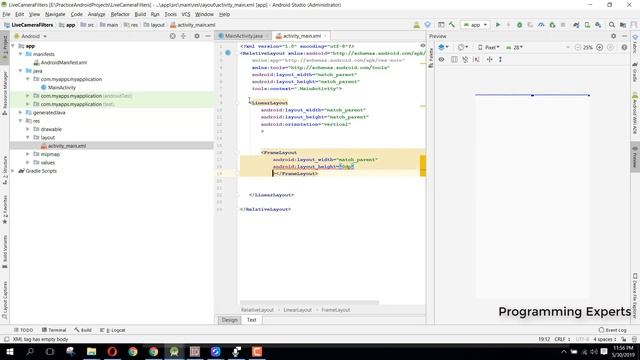640x360 pixels.
Task: Click the Attach debugger to process icon
Action: click(x=552, y=25)
